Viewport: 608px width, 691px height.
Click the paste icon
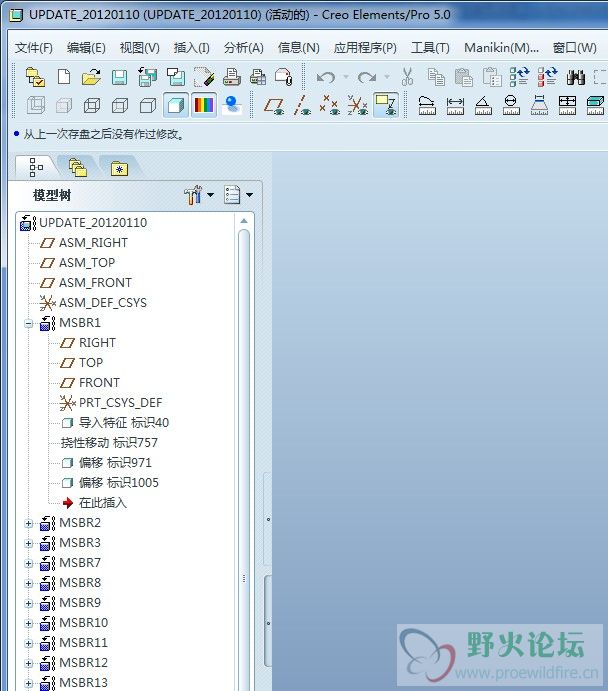click(463, 77)
